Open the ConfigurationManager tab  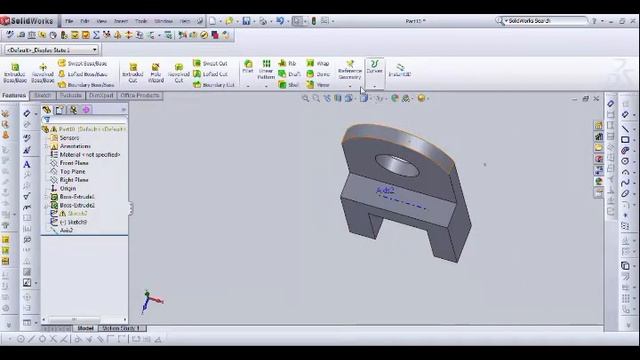73,109
